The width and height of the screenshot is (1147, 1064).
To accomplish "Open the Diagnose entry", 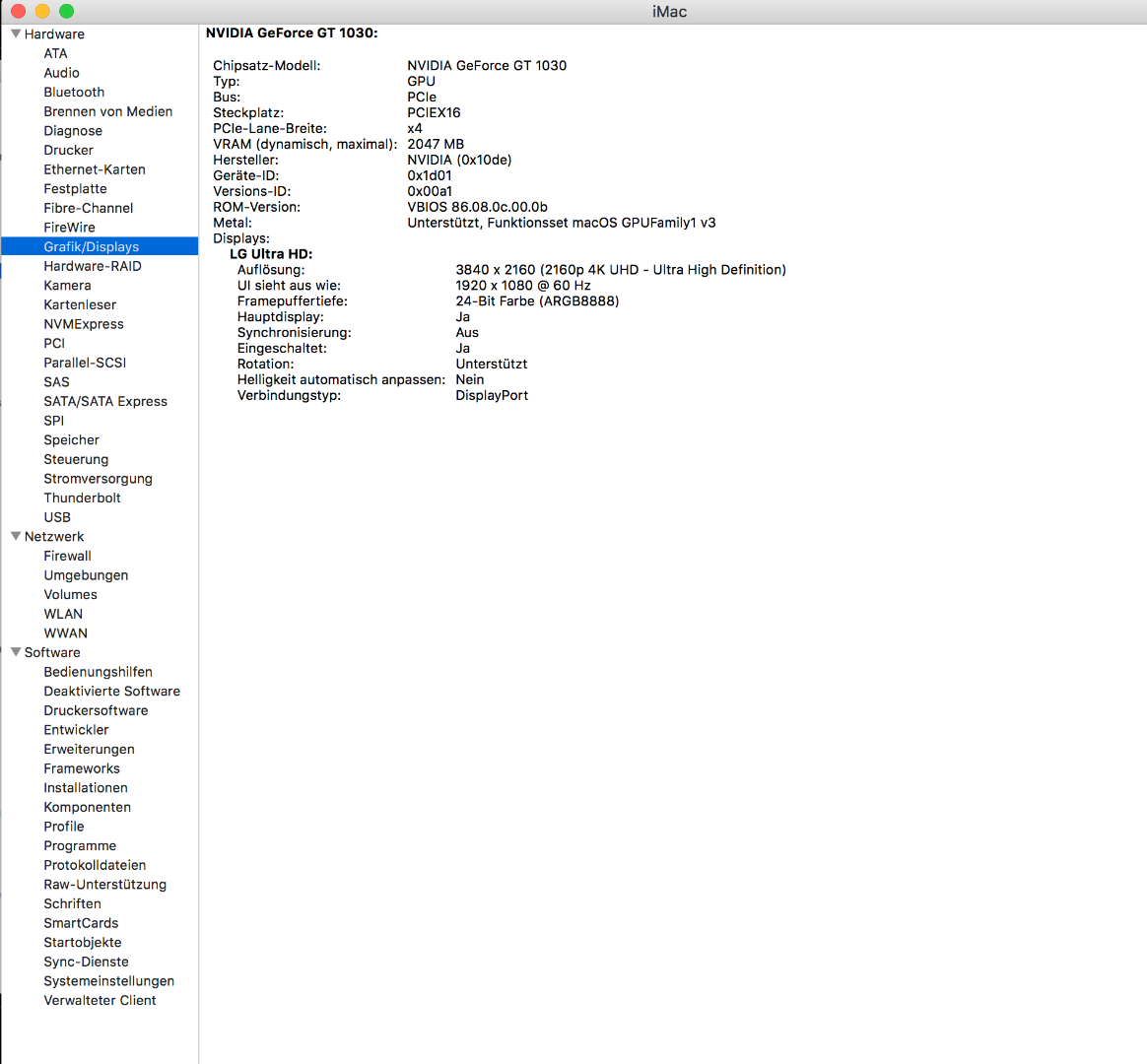I will tap(73, 131).
